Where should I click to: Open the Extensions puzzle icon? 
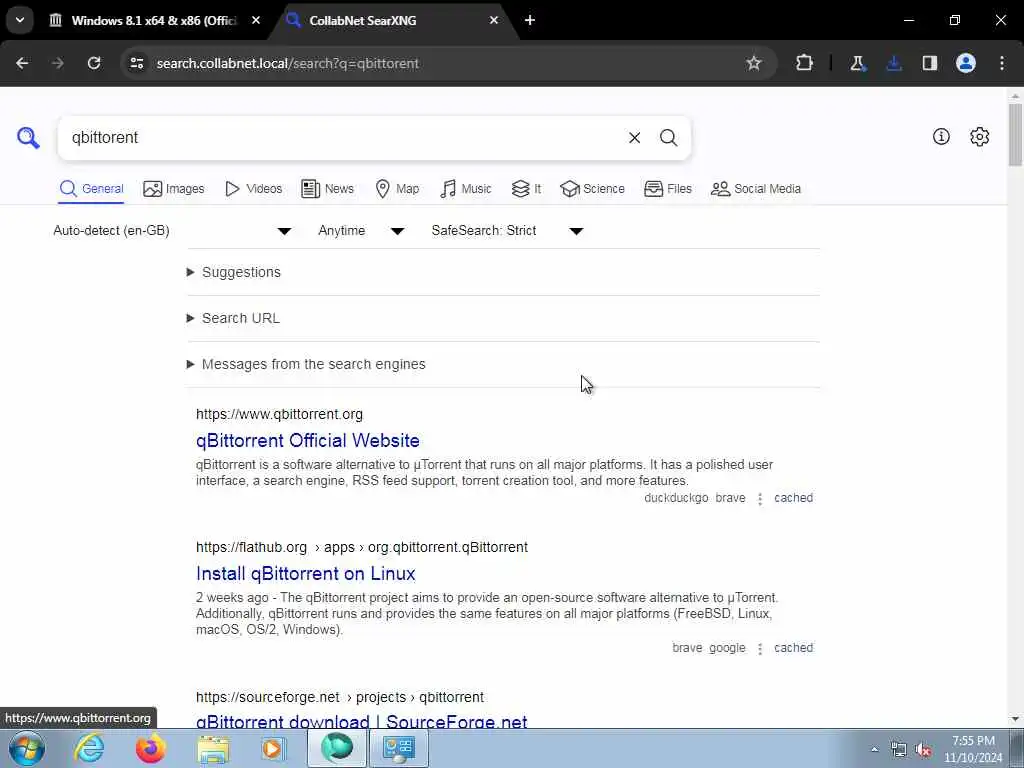click(x=805, y=63)
